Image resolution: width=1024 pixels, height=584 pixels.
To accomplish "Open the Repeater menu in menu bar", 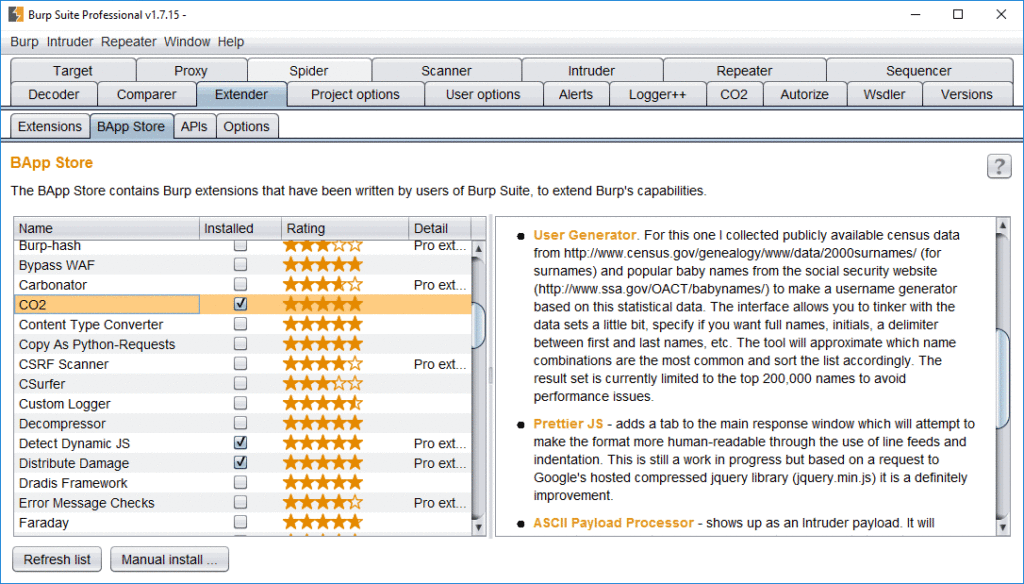I will (129, 42).
